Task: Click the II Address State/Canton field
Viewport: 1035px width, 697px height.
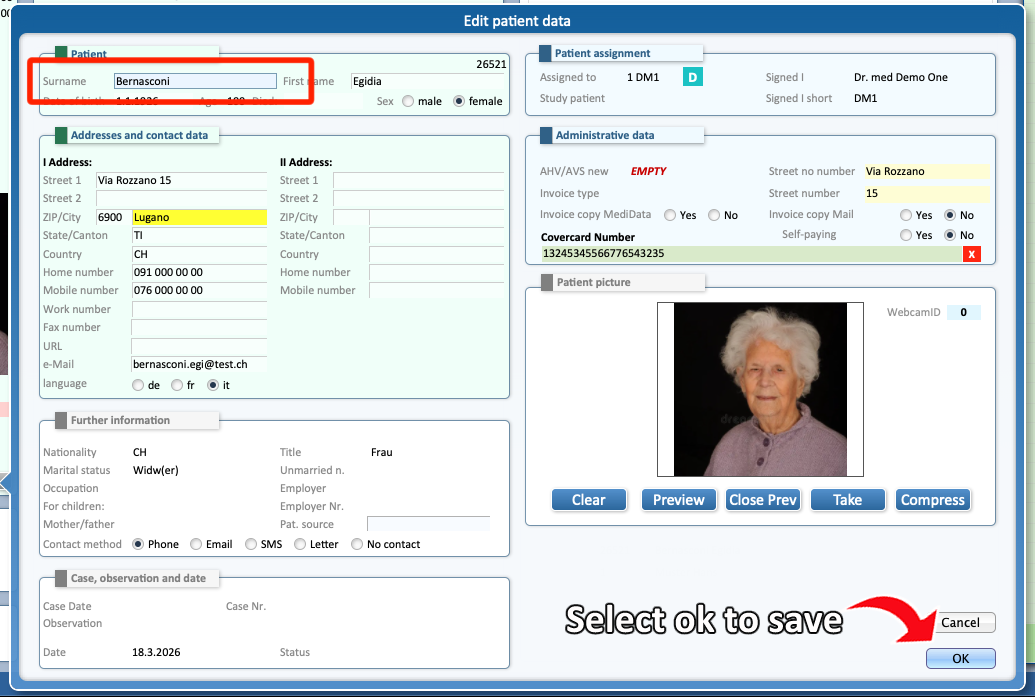Action: [436, 236]
